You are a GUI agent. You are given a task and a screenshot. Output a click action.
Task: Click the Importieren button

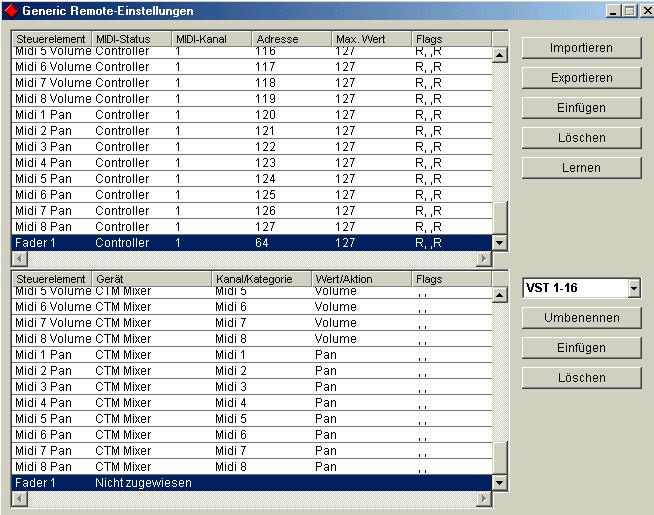point(581,48)
